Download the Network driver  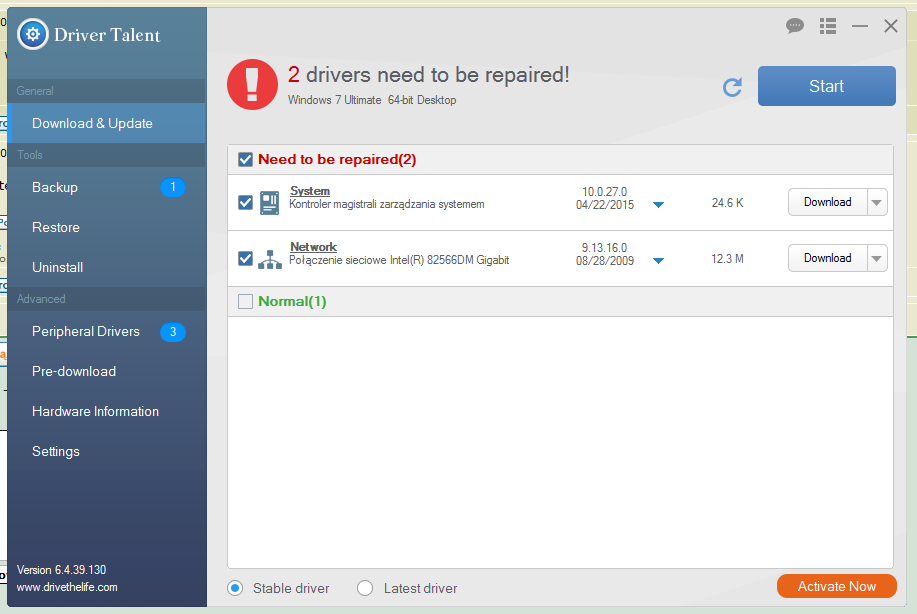point(828,258)
